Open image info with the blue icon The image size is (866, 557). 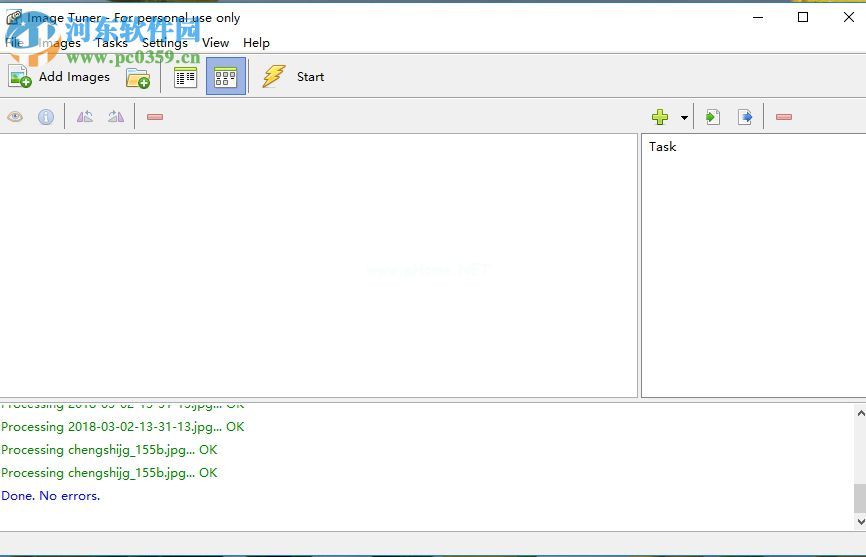tap(46, 117)
